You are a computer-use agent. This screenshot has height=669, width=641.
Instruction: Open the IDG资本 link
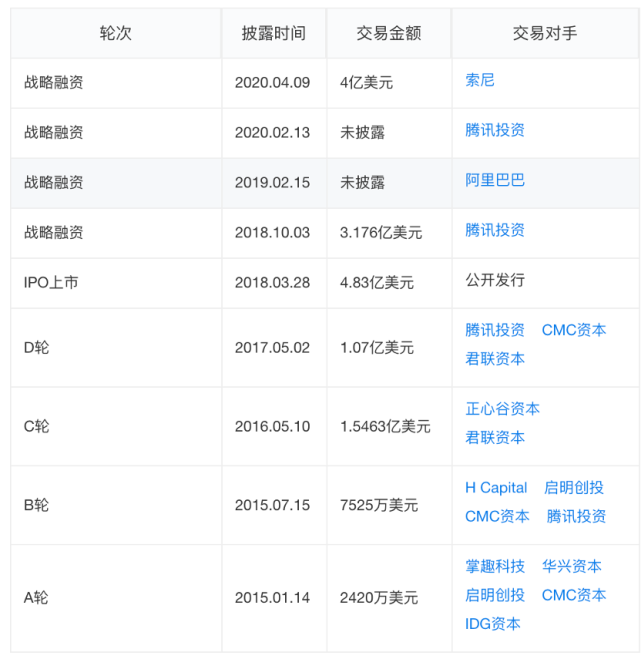[492, 623]
